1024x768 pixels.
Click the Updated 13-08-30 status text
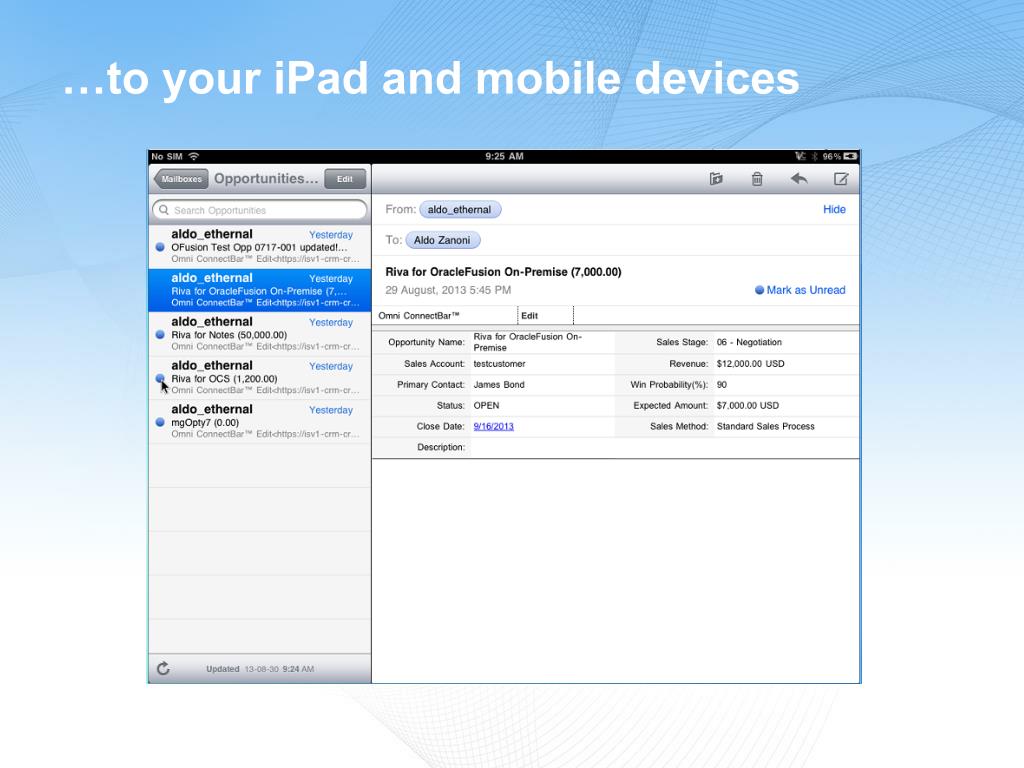pyautogui.click(x=260, y=669)
